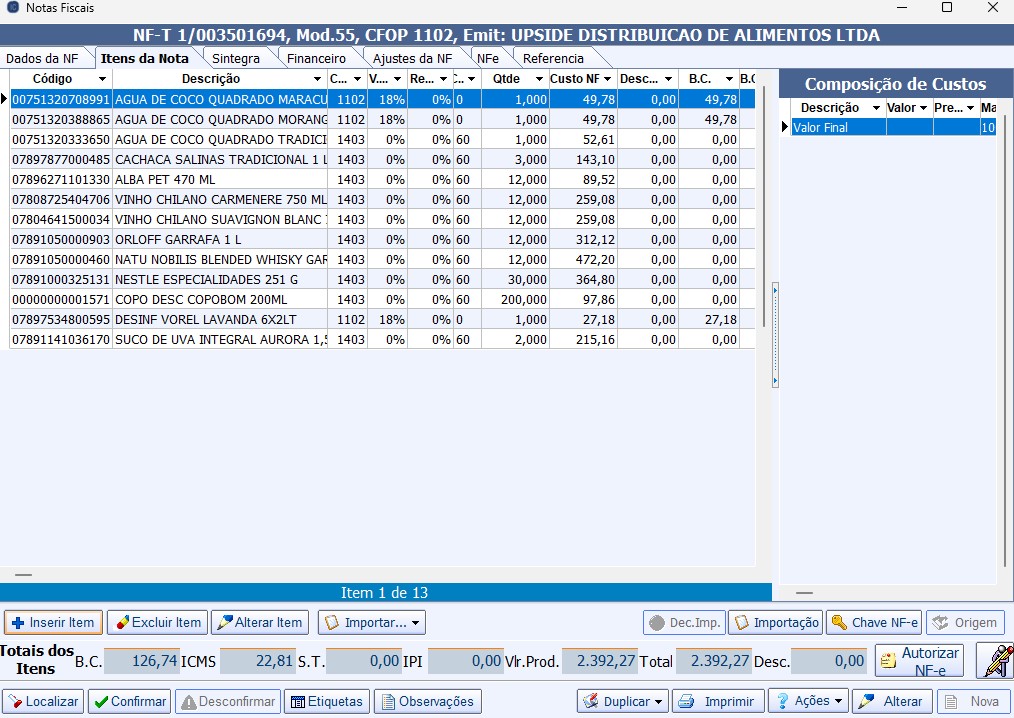Click the Imprimir printer button

pyautogui.click(x=718, y=701)
